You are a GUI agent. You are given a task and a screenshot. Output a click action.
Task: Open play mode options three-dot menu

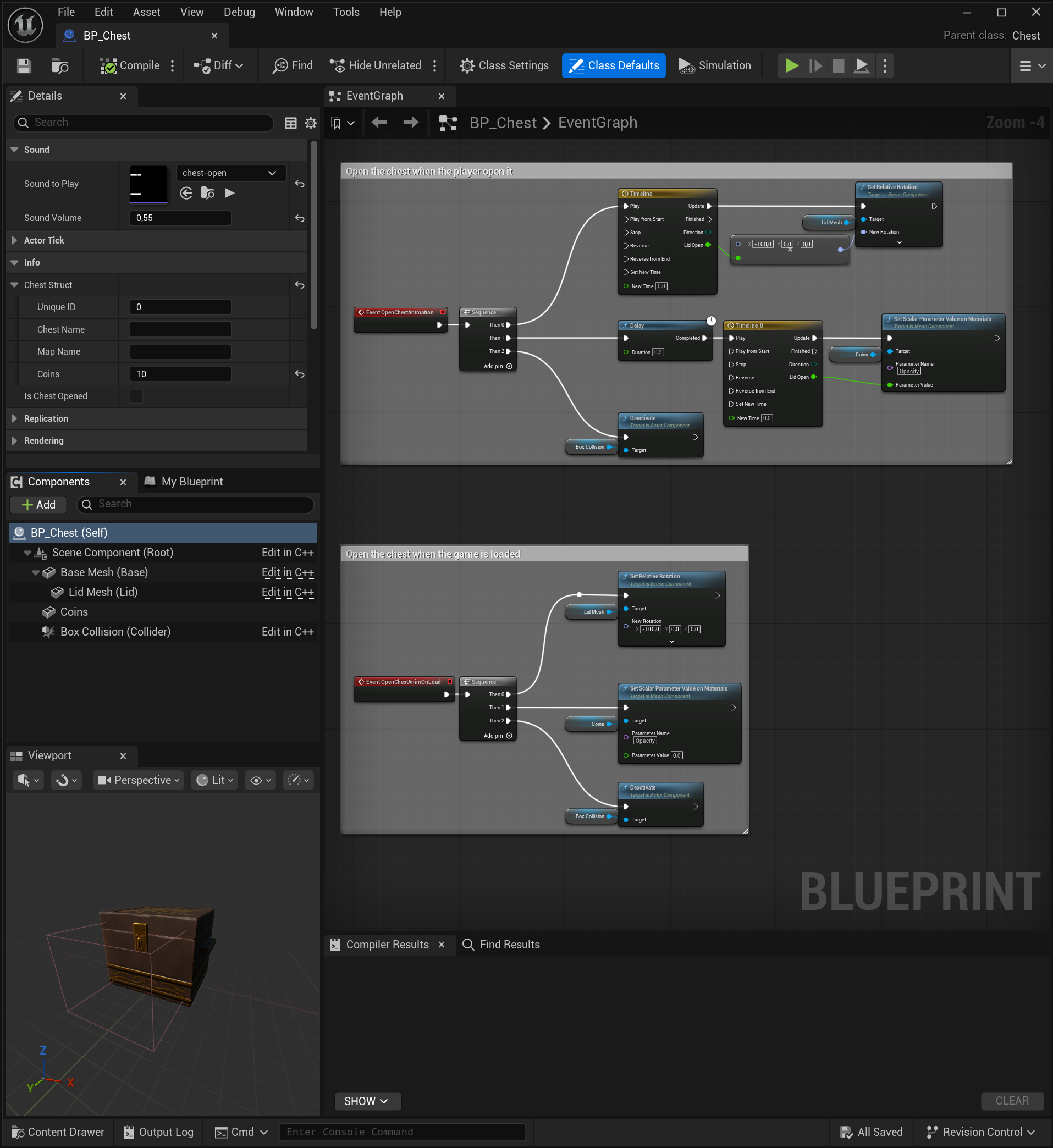pos(885,65)
